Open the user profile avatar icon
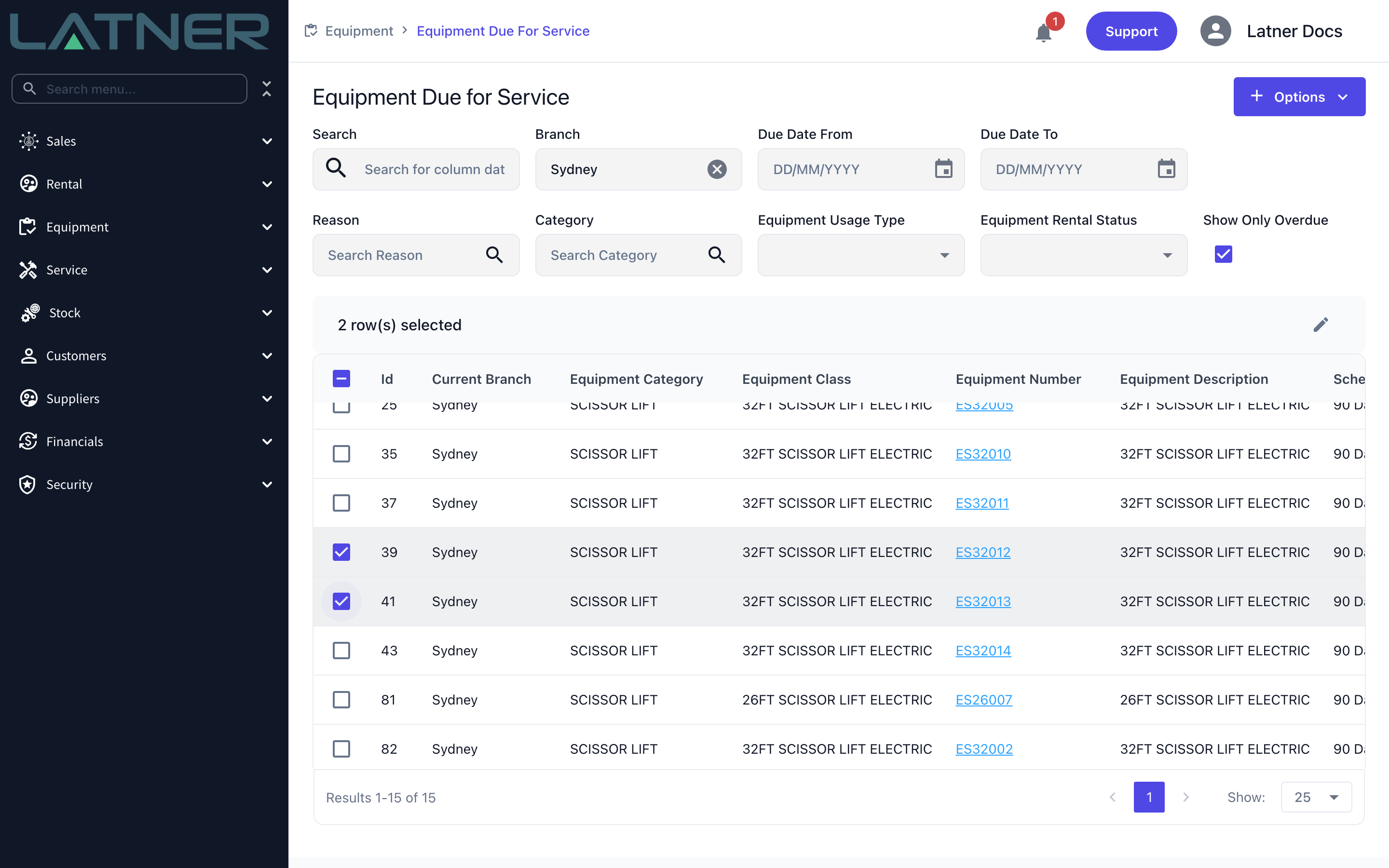 [x=1215, y=31]
